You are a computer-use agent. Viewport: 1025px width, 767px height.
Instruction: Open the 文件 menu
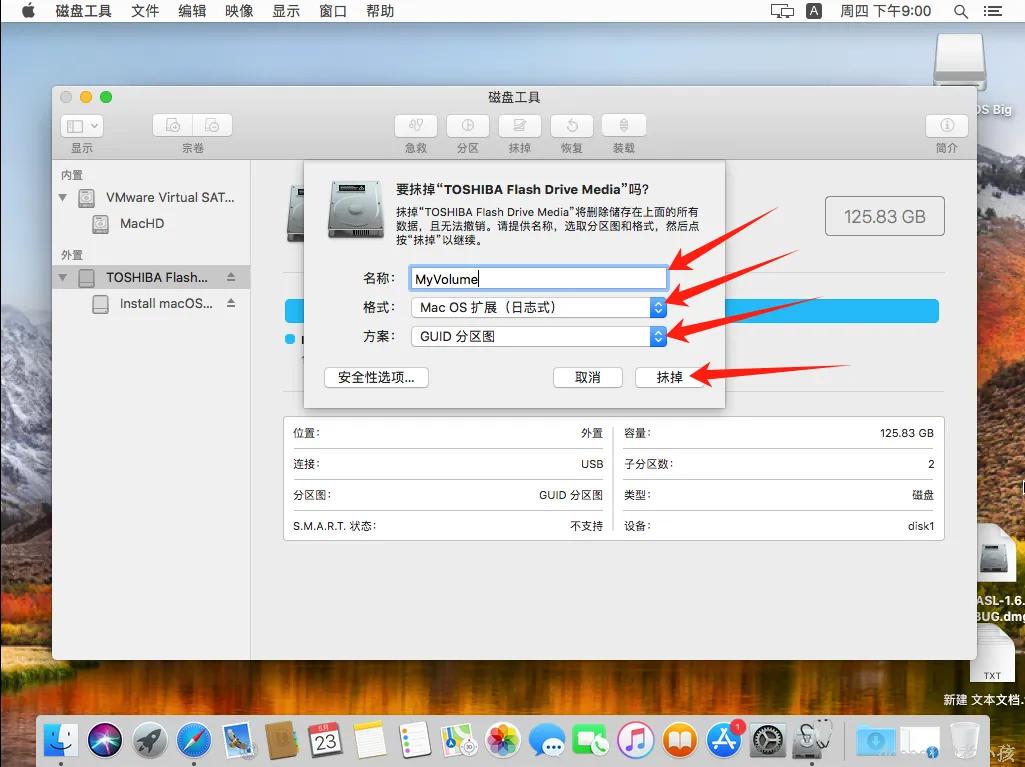click(x=145, y=11)
